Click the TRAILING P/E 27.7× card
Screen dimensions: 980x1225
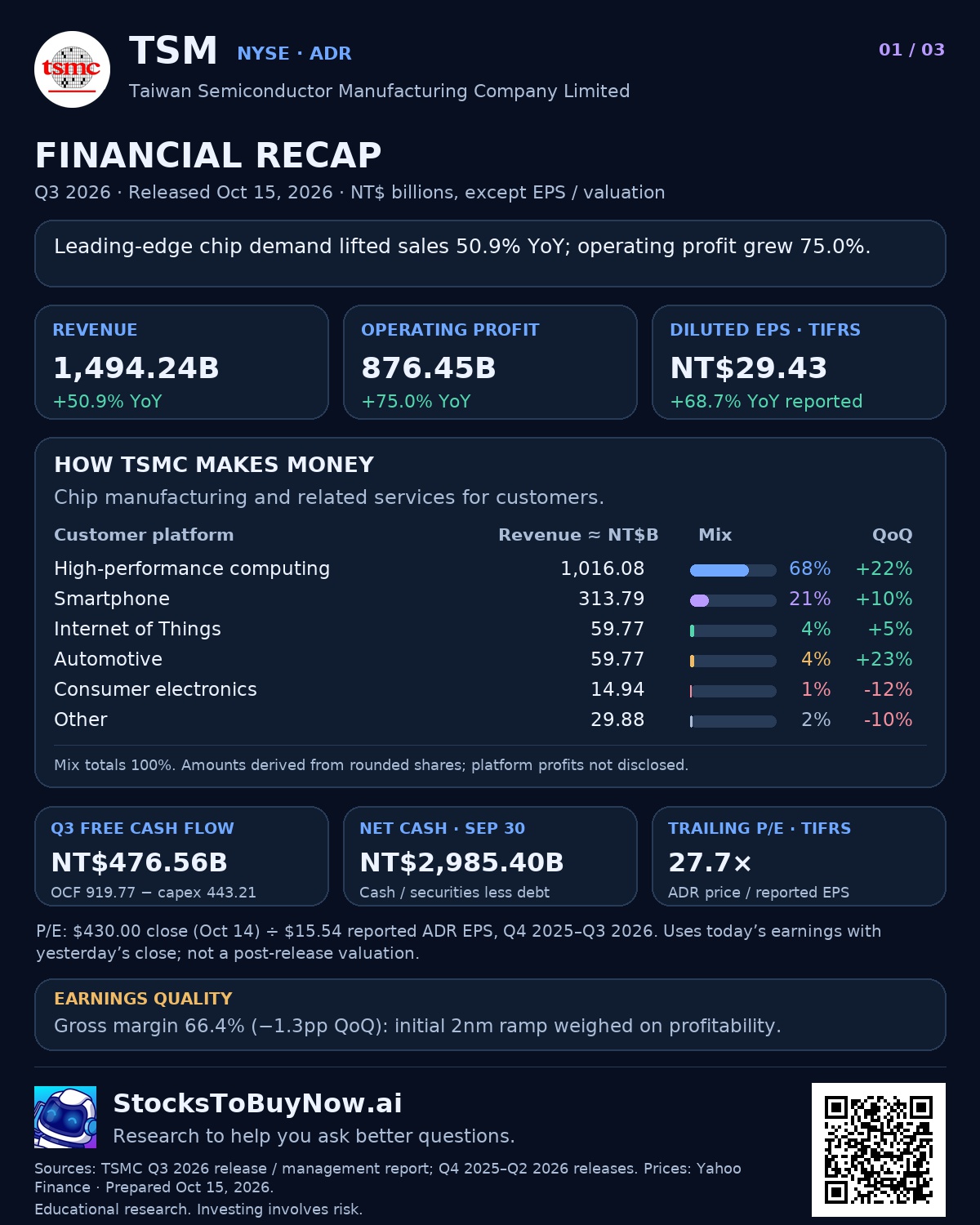[x=799, y=856]
